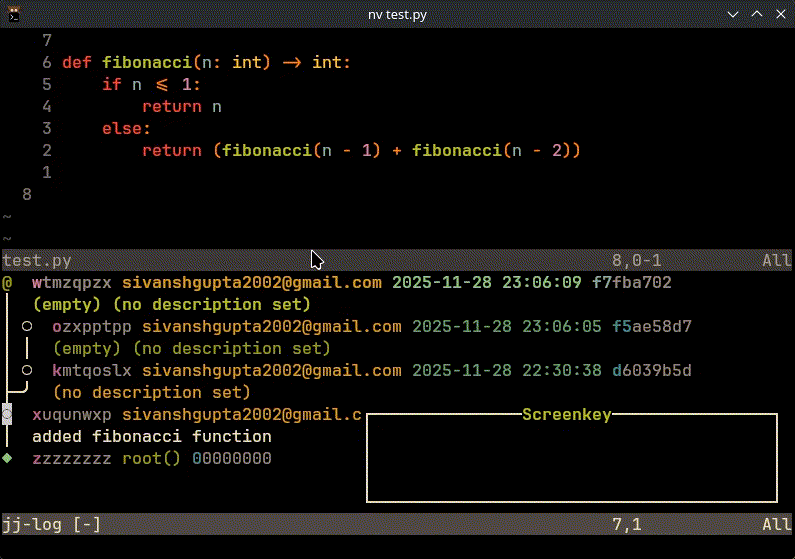
Task: Click the Screenkey overlay title
Action: tap(566, 414)
